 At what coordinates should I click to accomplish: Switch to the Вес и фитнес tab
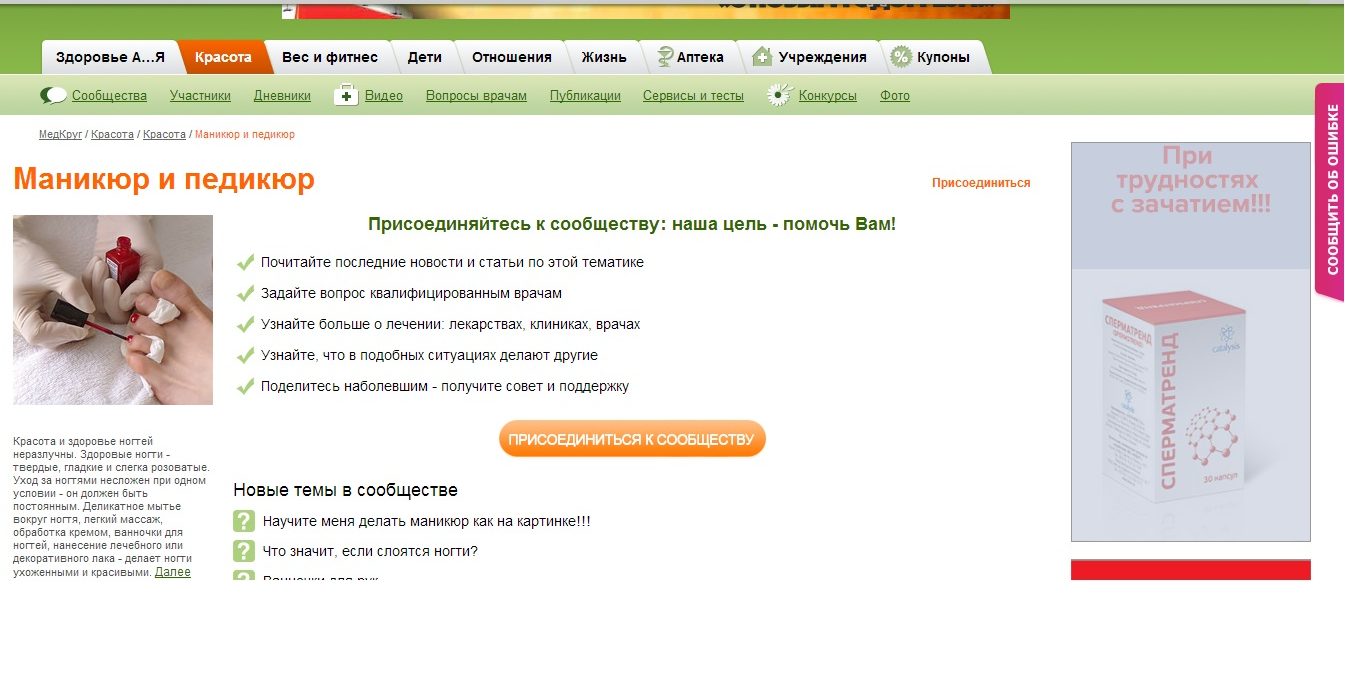tap(330, 57)
